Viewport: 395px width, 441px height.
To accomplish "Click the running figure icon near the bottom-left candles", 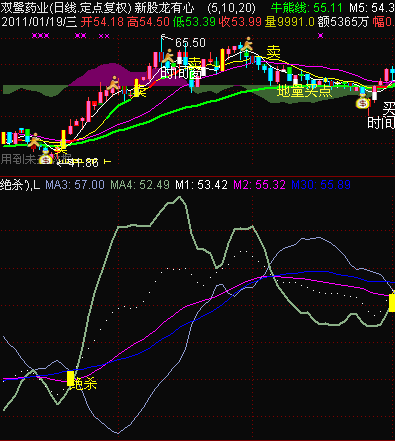I will 33,140.
